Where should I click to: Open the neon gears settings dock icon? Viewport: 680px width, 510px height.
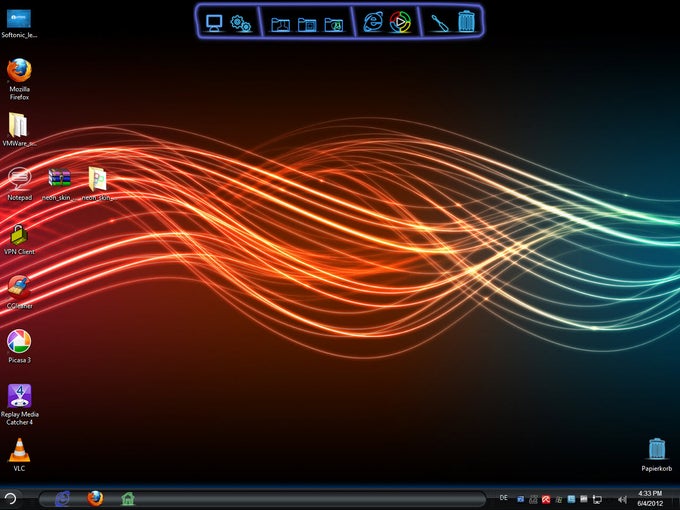(x=240, y=23)
